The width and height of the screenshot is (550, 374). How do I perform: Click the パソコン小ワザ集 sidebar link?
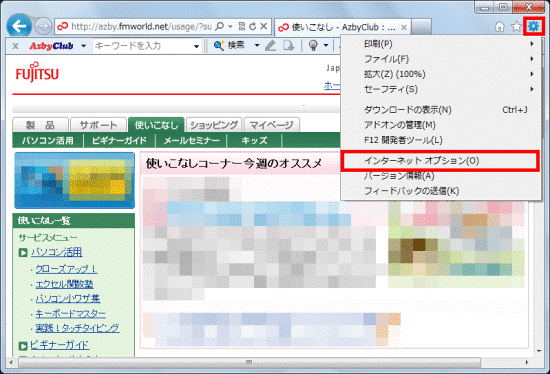pyautogui.click(x=68, y=299)
